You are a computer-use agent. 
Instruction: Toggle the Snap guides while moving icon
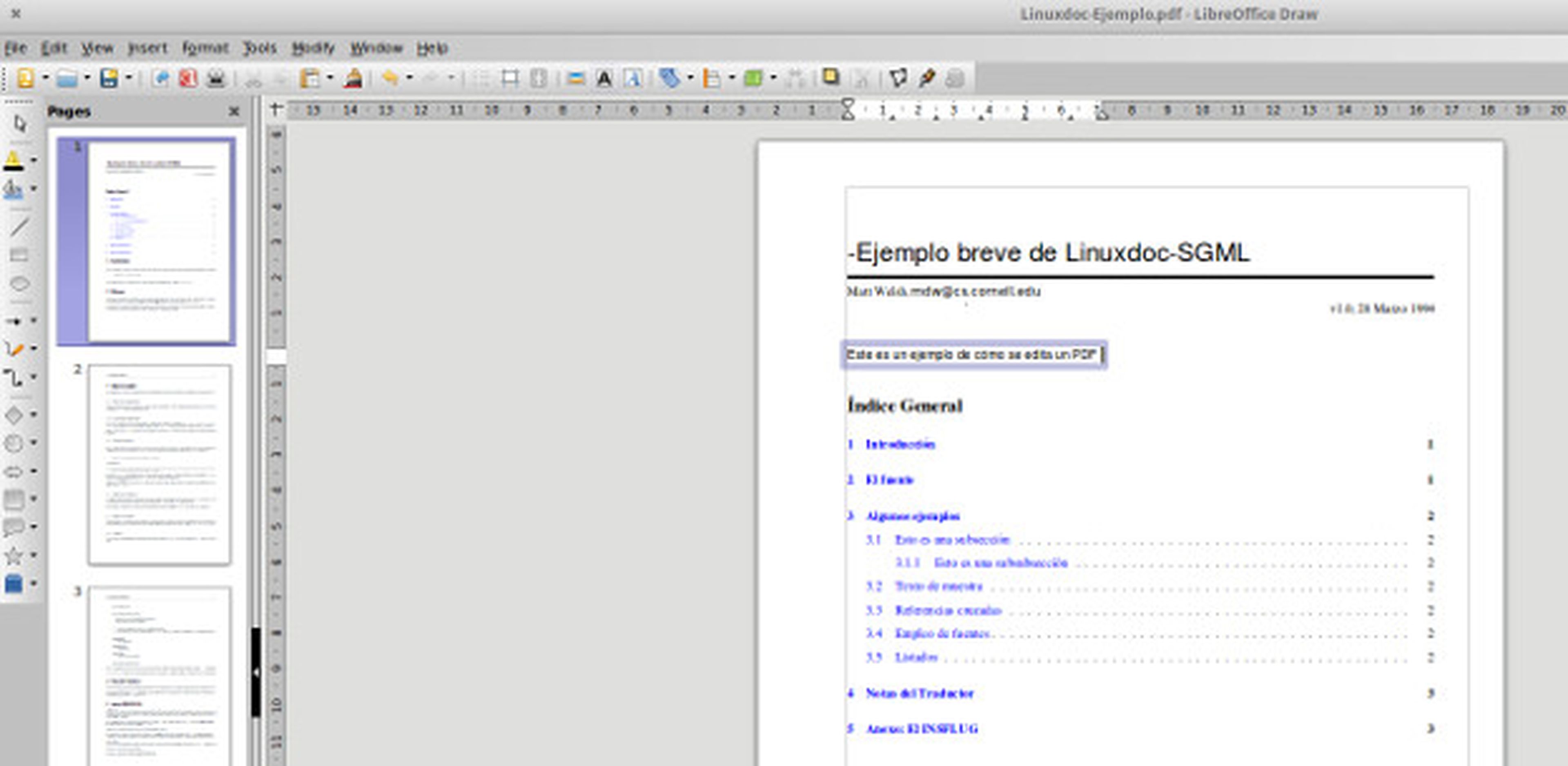(x=510, y=78)
